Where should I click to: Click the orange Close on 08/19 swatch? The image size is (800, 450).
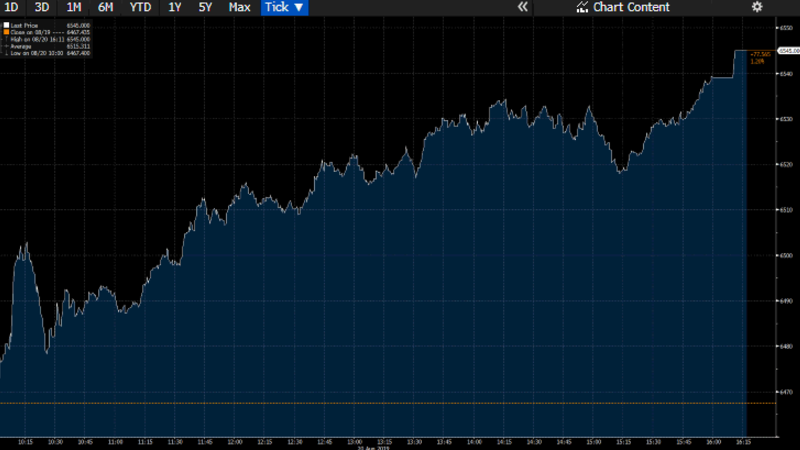tap(6, 32)
